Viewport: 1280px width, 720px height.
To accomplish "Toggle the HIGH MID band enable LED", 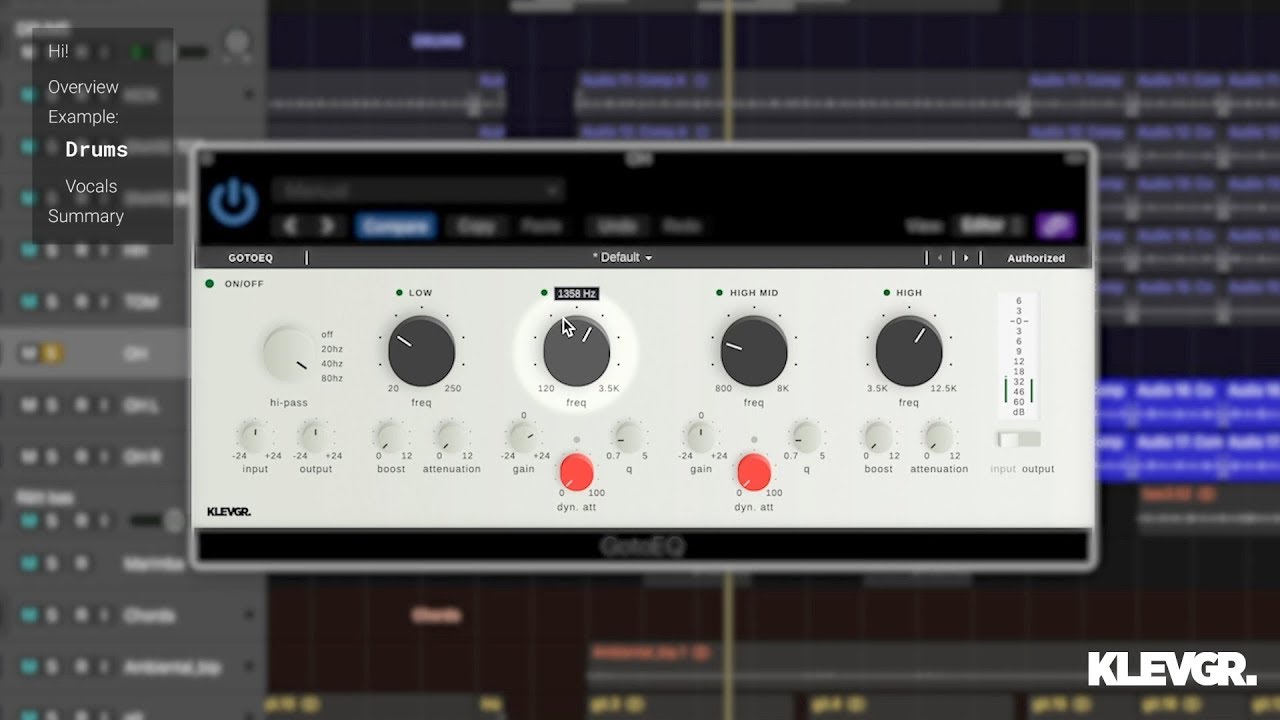I will click(x=719, y=293).
